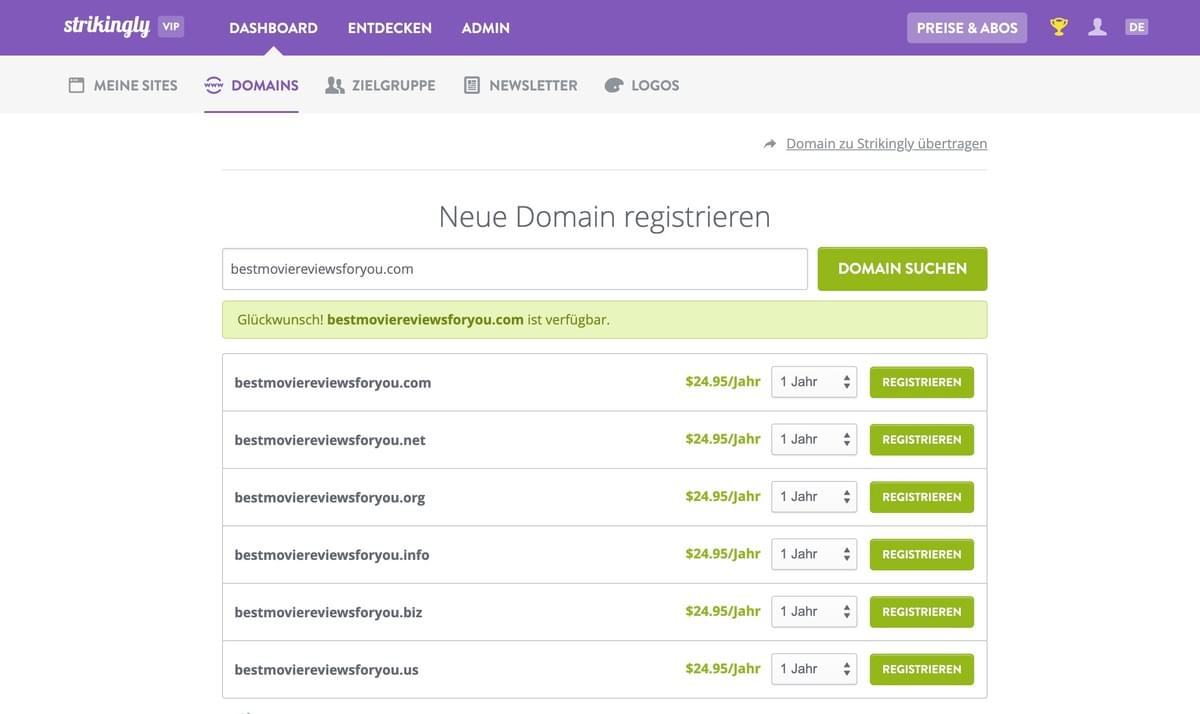Click the domain search input field

514,268
